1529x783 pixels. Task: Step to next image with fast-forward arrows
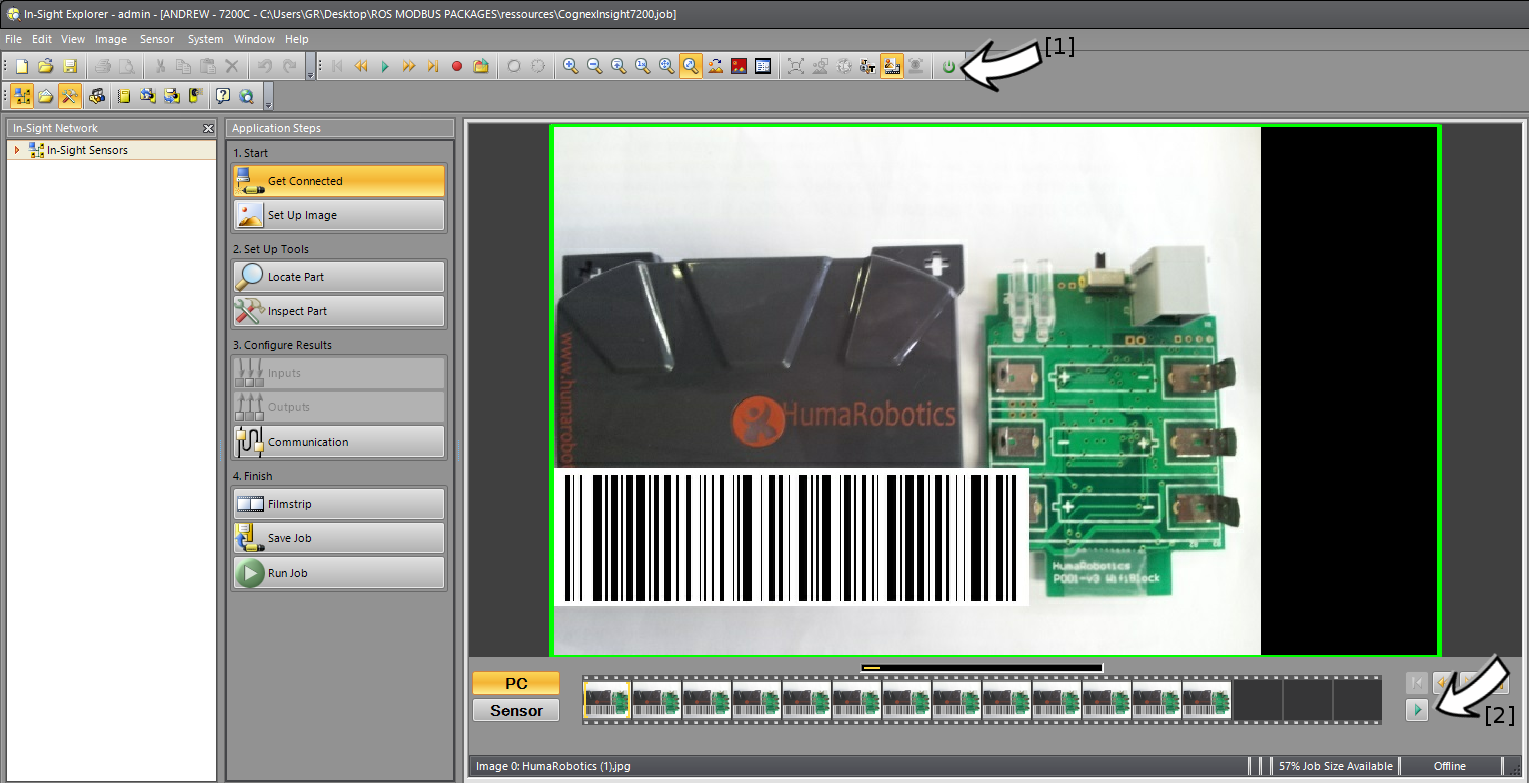[409, 66]
